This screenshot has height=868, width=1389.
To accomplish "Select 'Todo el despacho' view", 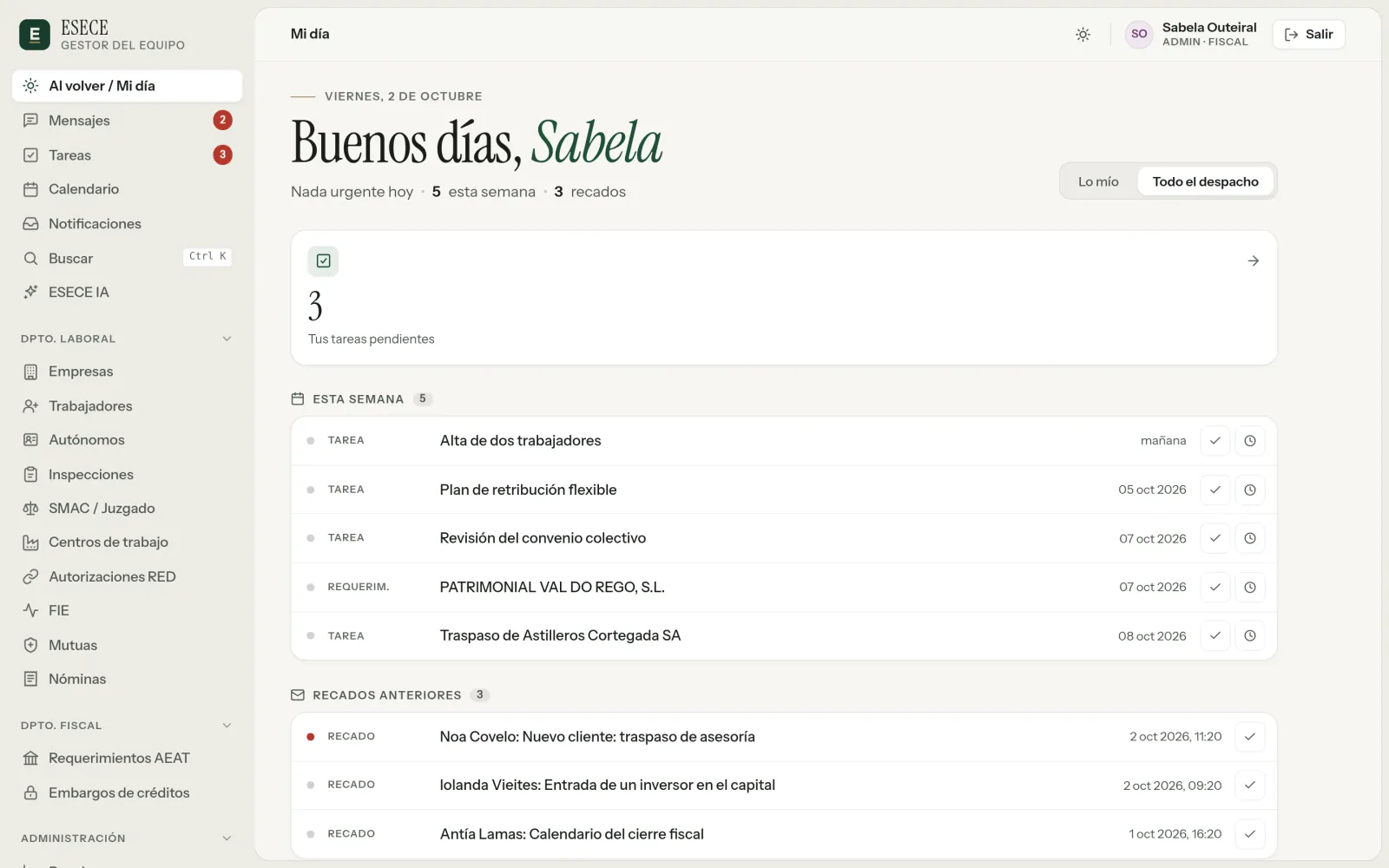I will [1205, 181].
